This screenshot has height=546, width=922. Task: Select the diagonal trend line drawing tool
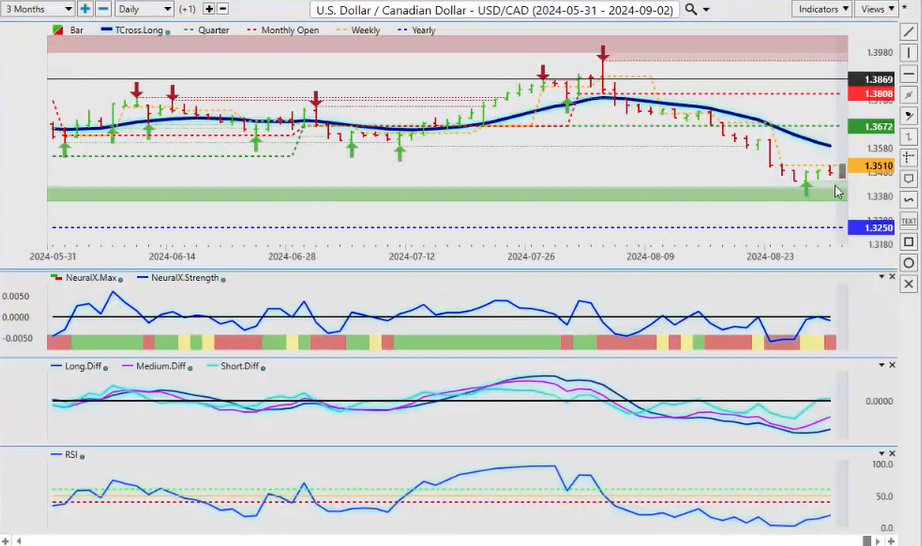pyautogui.click(x=908, y=32)
